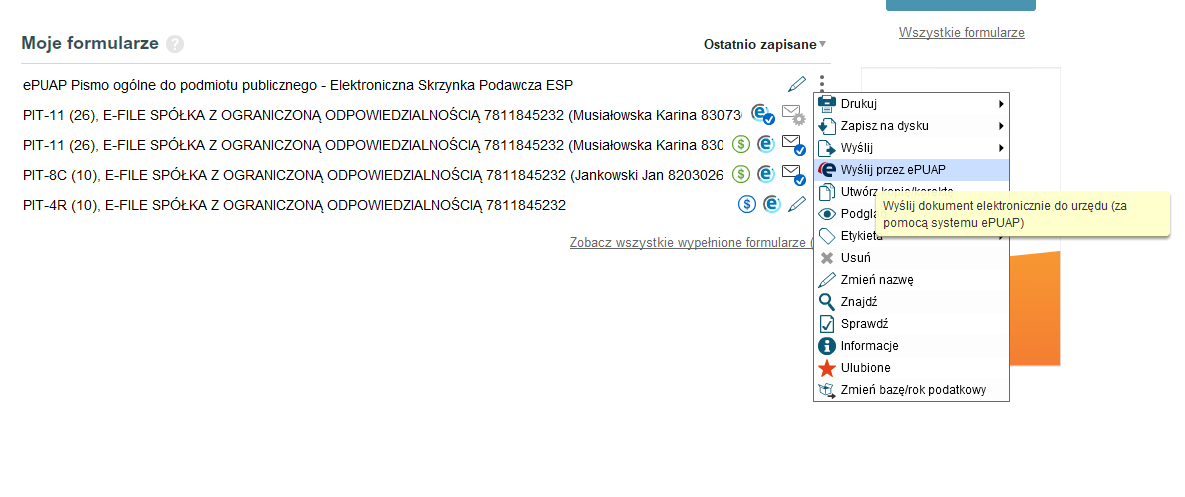This screenshot has width=1185, height=497.
Task: Open the second PIT-11 (26) Musiałowska Karina form
Action: pyautogui.click(x=373, y=144)
